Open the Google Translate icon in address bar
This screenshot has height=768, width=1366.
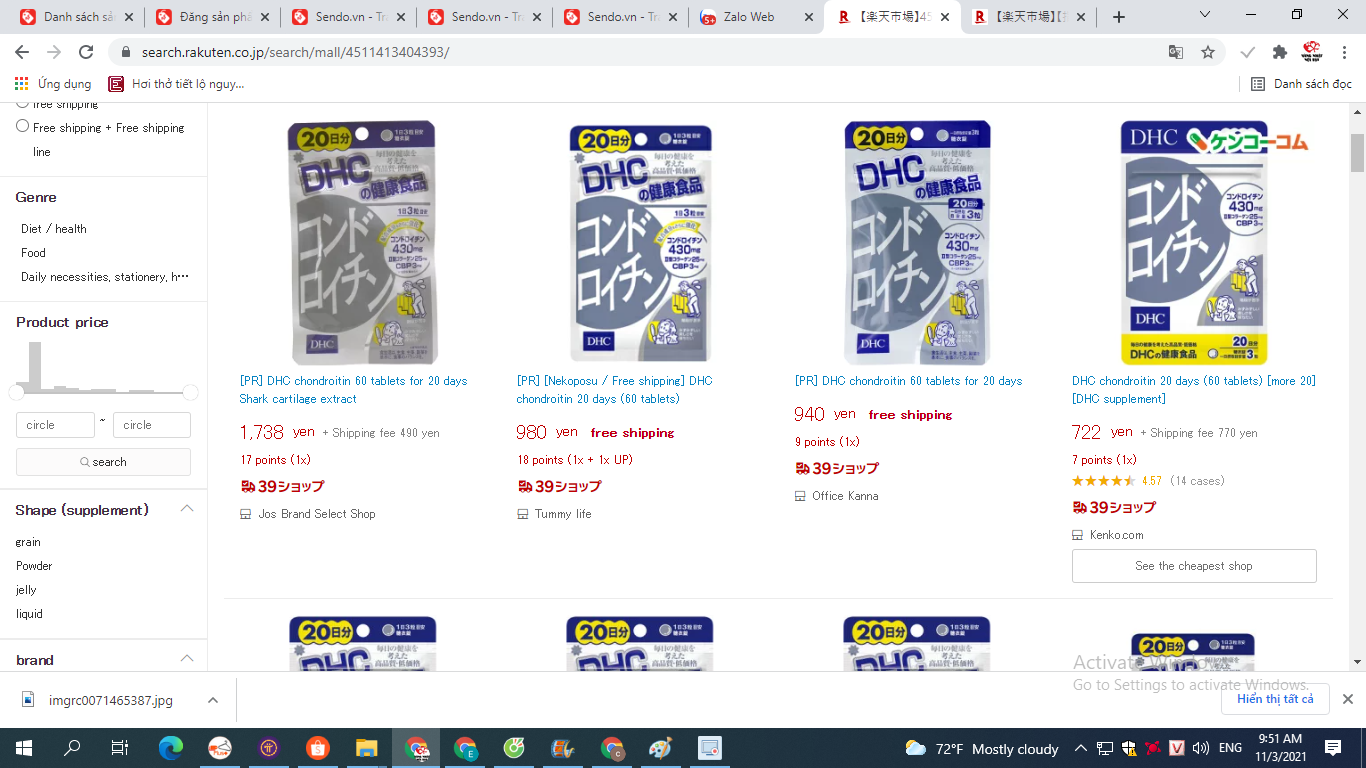[x=1176, y=52]
